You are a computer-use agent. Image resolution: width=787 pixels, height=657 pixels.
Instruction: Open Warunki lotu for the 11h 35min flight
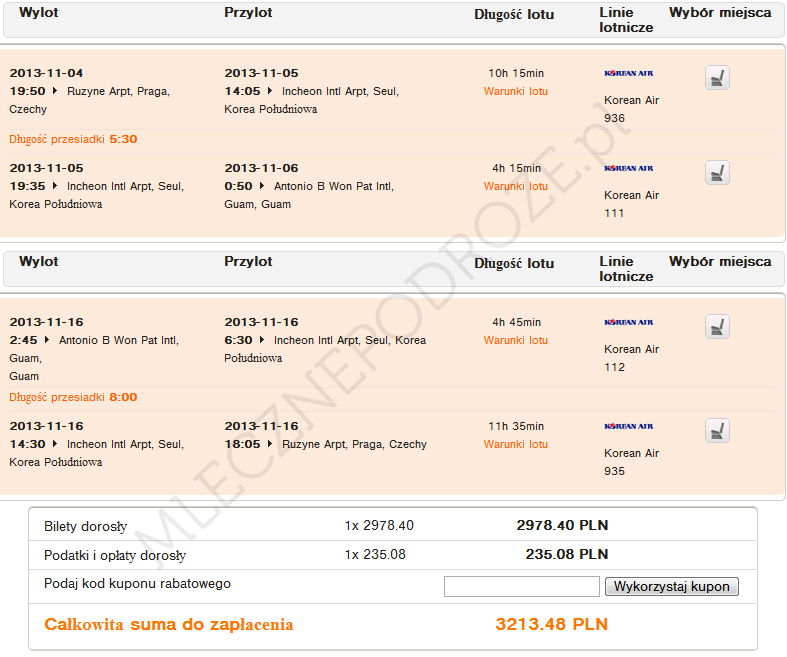tap(515, 444)
